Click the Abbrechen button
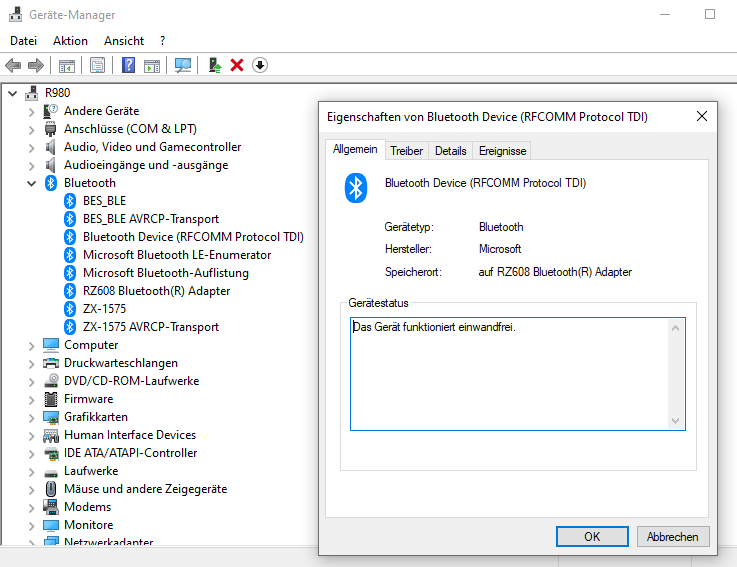 [x=673, y=536]
